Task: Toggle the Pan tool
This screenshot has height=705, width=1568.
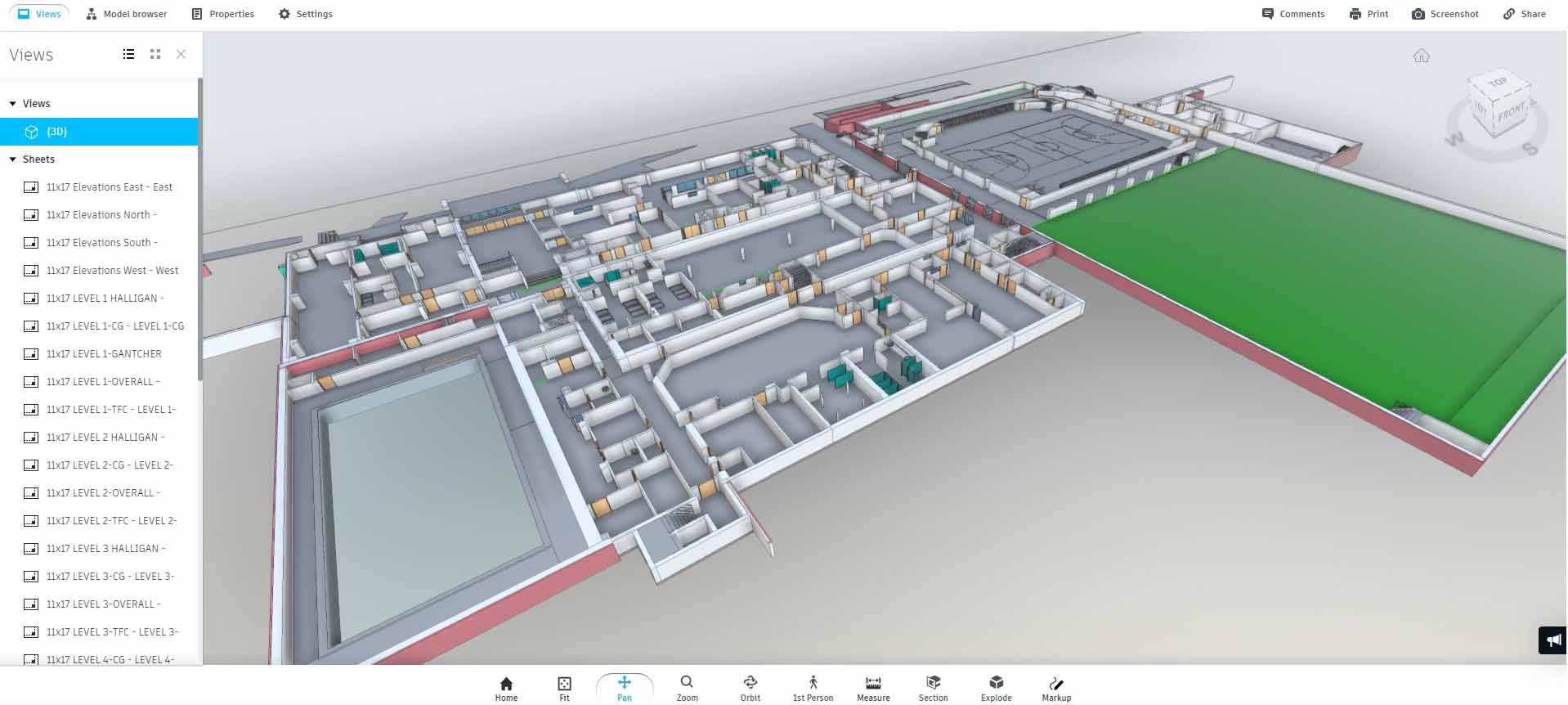Action: (x=624, y=688)
